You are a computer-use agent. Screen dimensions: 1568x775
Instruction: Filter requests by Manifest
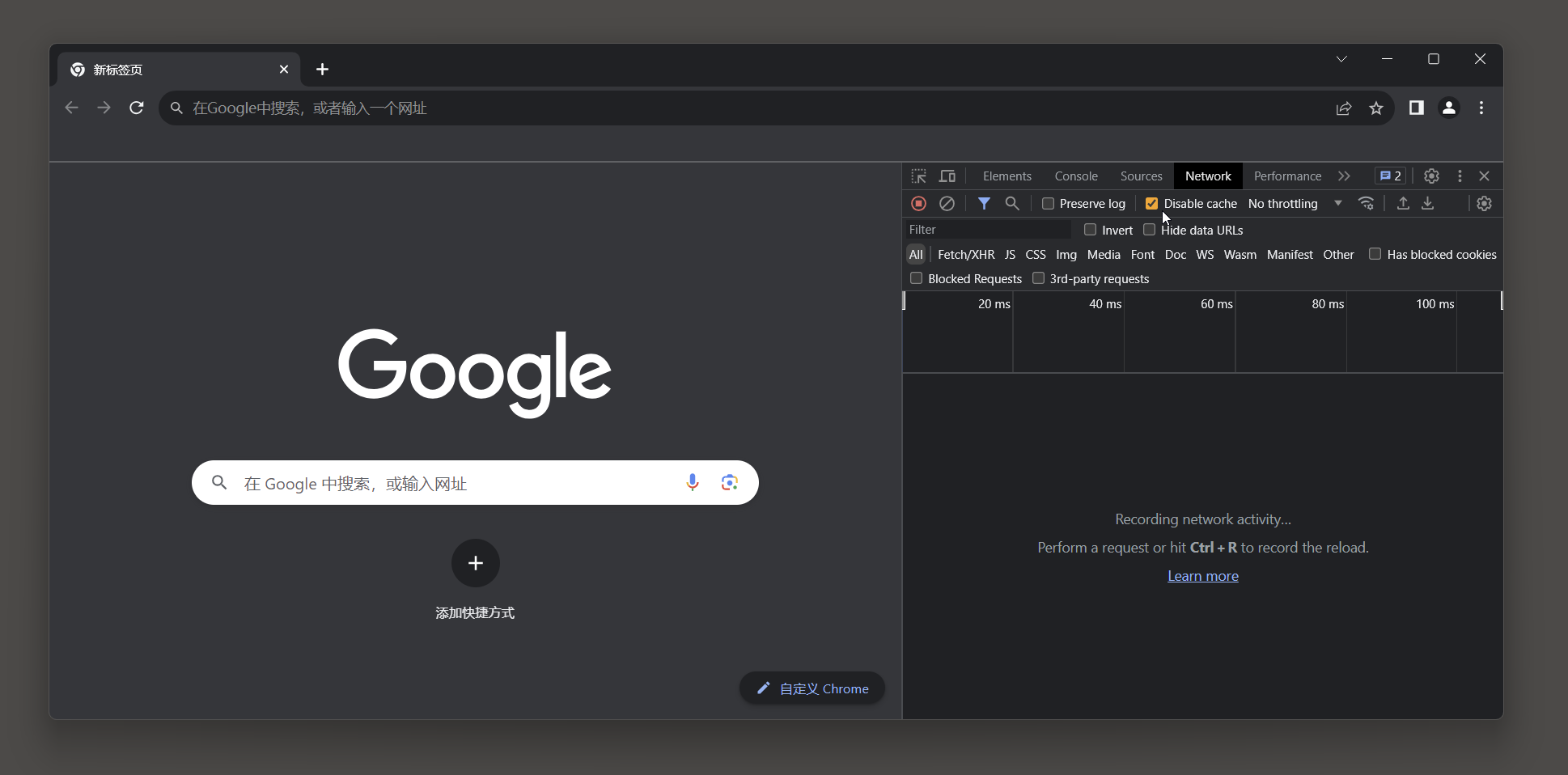point(1290,254)
